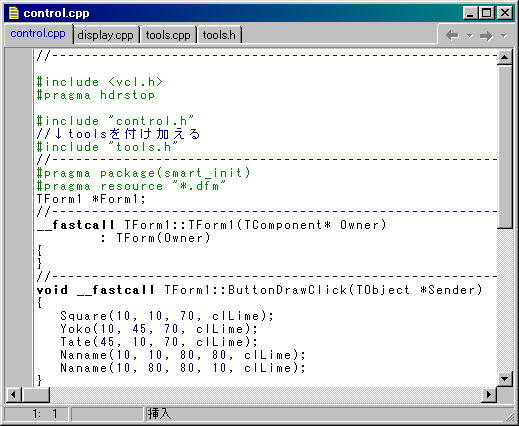The height and width of the screenshot is (426, 519).
Task: Click the line '#pragma hdrstop'
Action: click(96, 95)
